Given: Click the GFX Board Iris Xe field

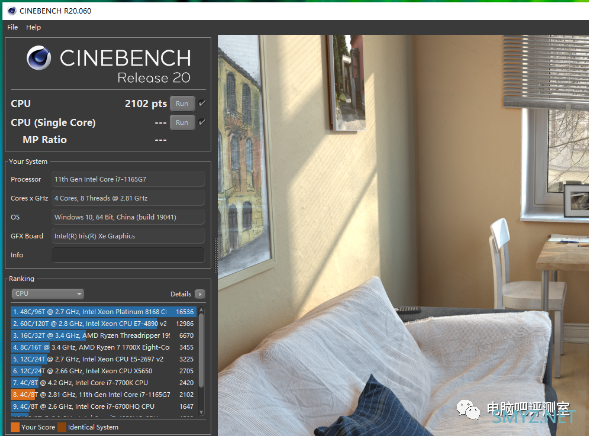Looking at the screenshot, I should coord(128,236).
